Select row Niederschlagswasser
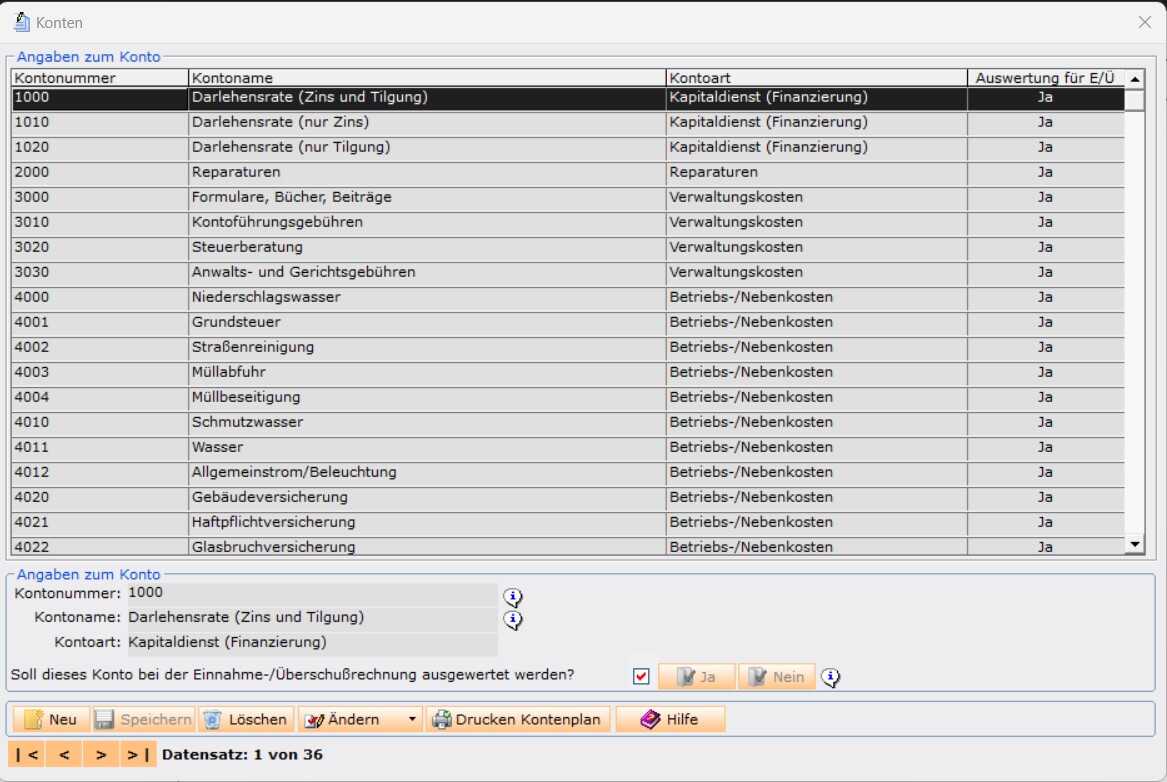1167x782 pixels. point(568,298)
